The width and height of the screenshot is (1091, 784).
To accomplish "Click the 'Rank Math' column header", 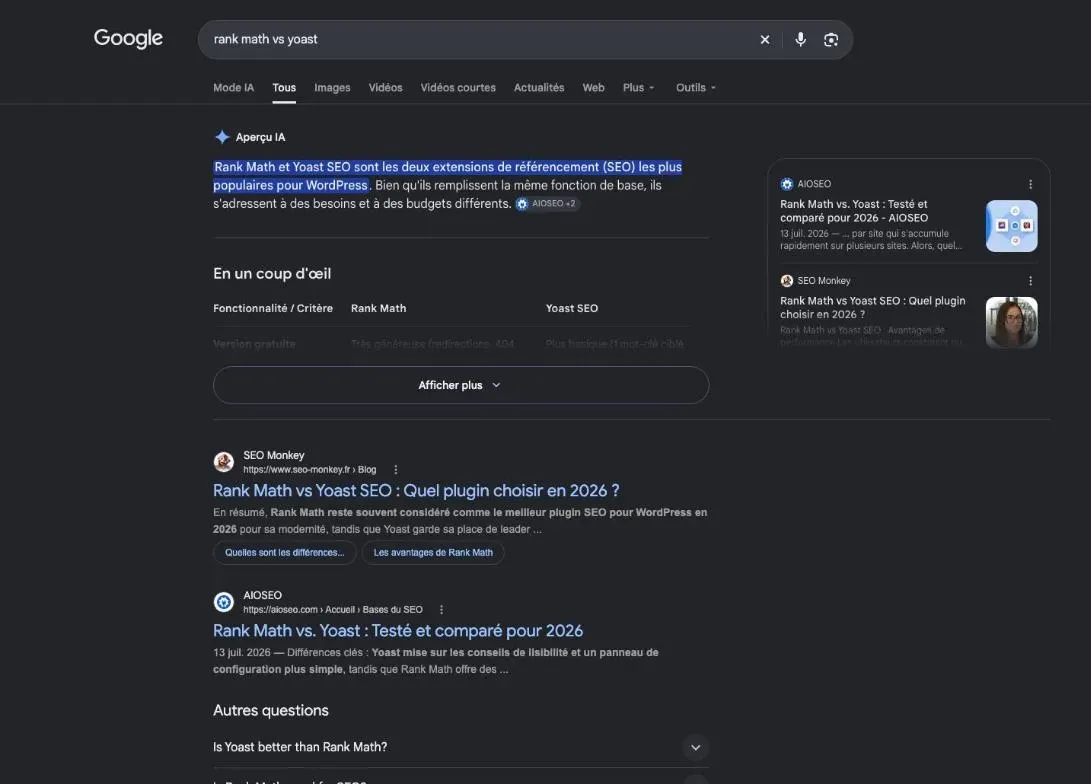I will coord(379,308).
